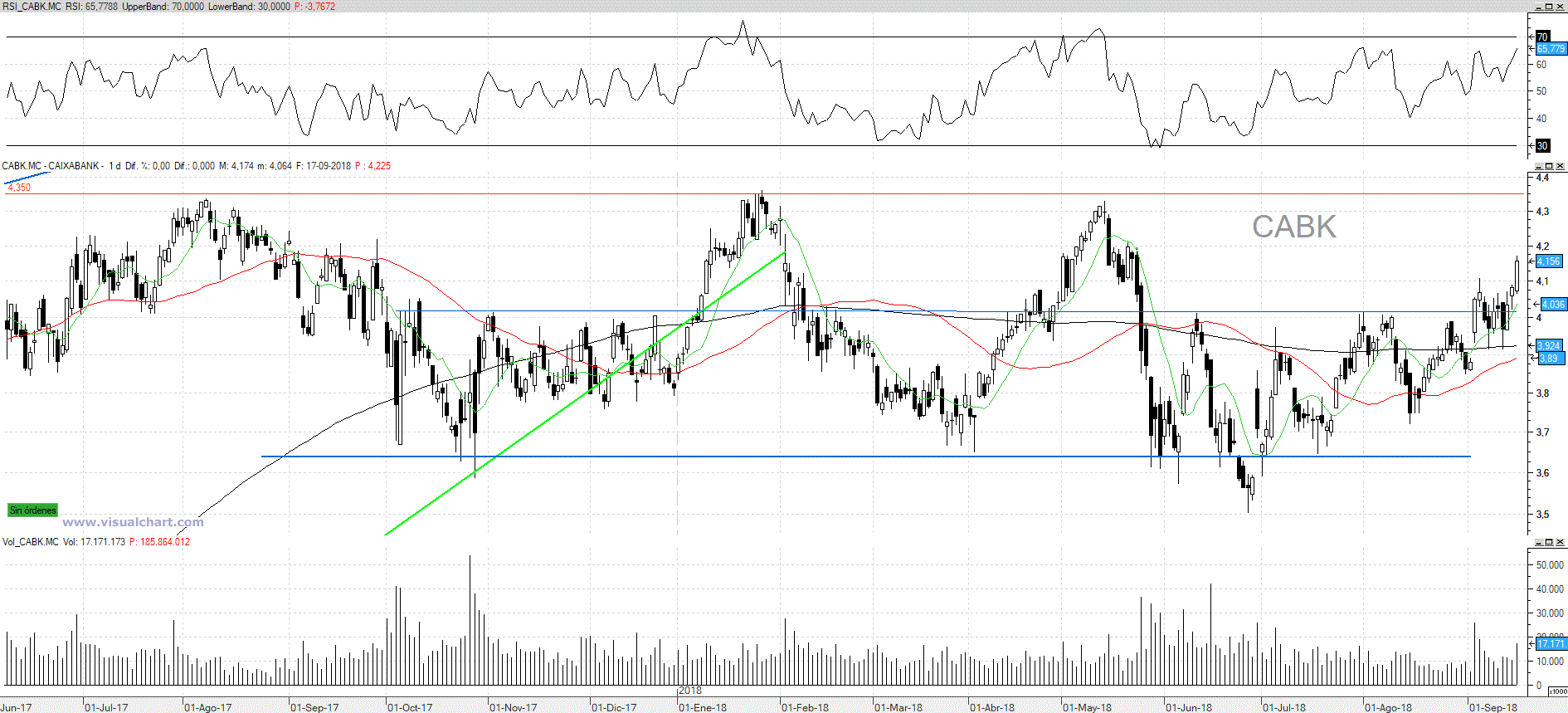
Task: Click the LowerBand: 30,0000 header value
Action: [x=249, y=7]
